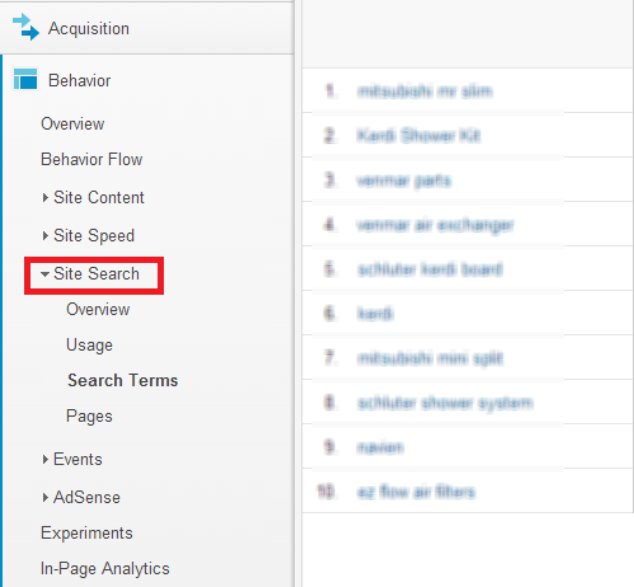This screenshot has height=587, width=634.
Task: Open the Behavior Flow report
Action: (x=92, y=159)
